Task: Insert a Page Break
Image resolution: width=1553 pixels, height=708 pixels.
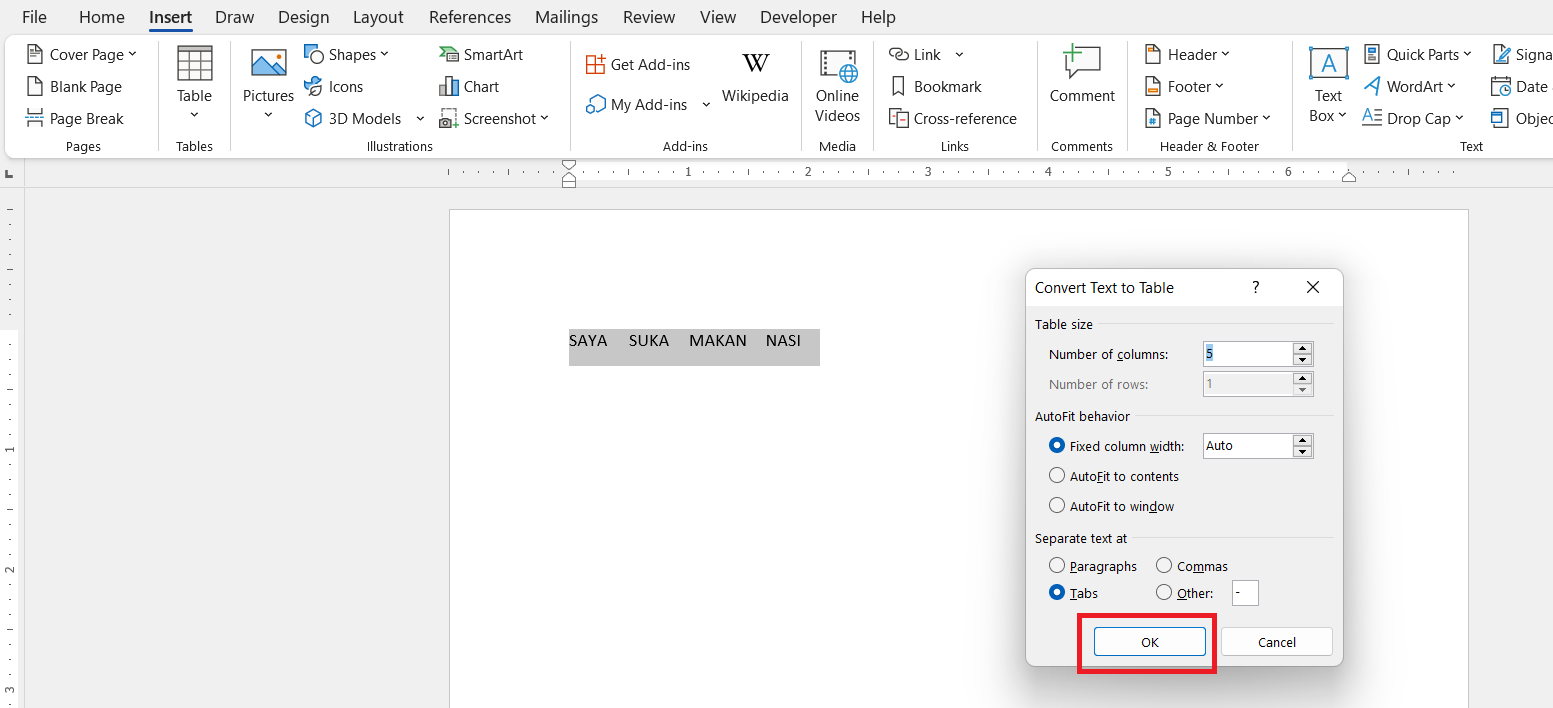Action: point(75,119)
